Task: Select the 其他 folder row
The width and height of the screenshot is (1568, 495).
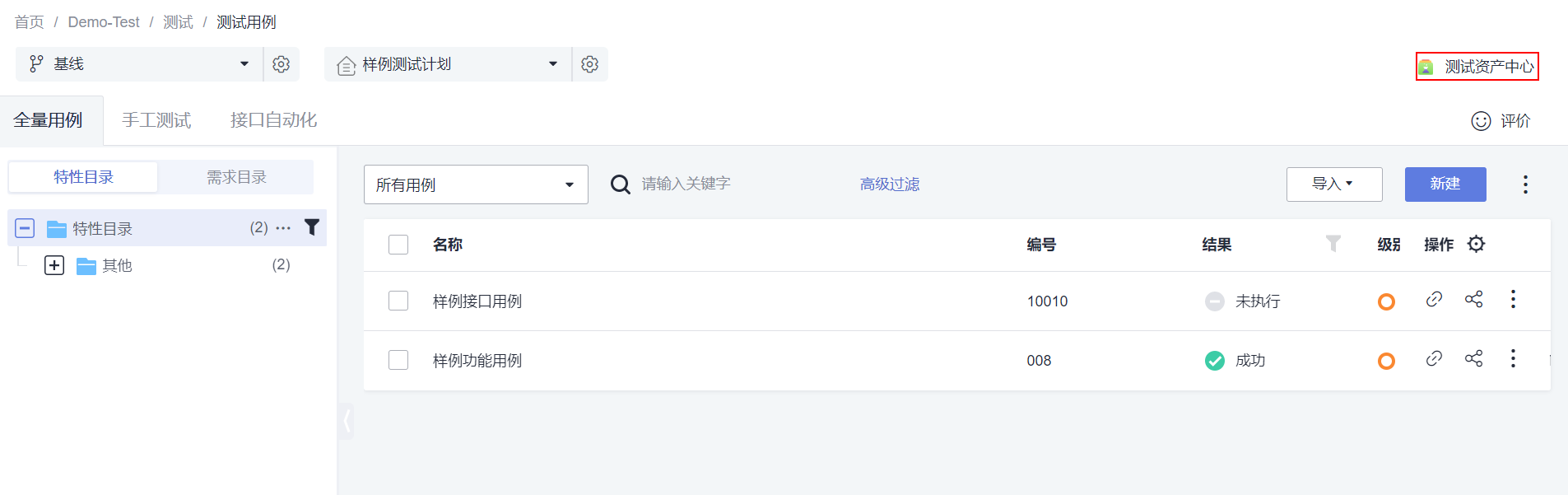Action: [167, 265]
